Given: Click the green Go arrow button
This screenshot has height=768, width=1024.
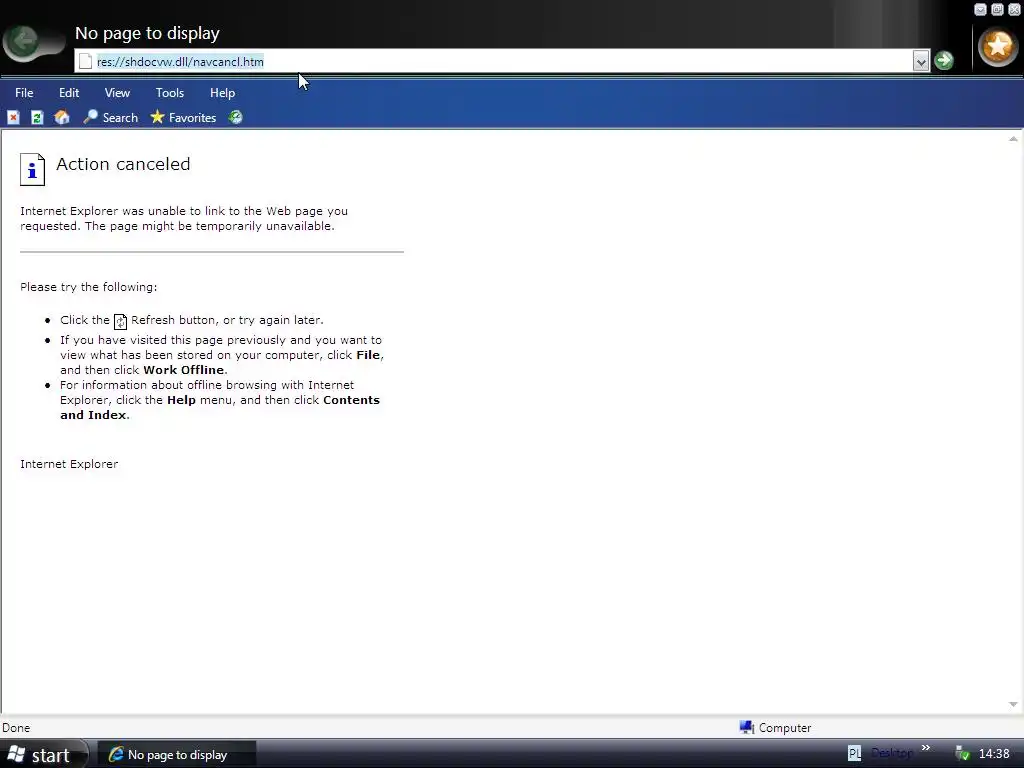Looking at the screenshot, I should pyautogui.click(x=944, y=61).
